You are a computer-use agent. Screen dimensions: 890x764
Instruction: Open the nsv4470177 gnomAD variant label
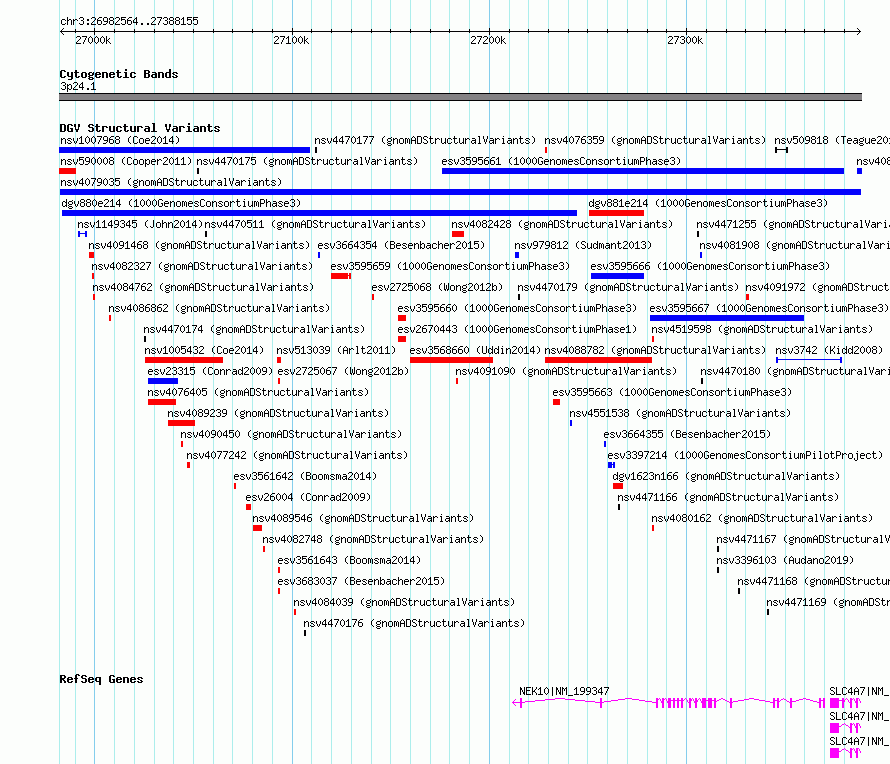click(425, 140)
